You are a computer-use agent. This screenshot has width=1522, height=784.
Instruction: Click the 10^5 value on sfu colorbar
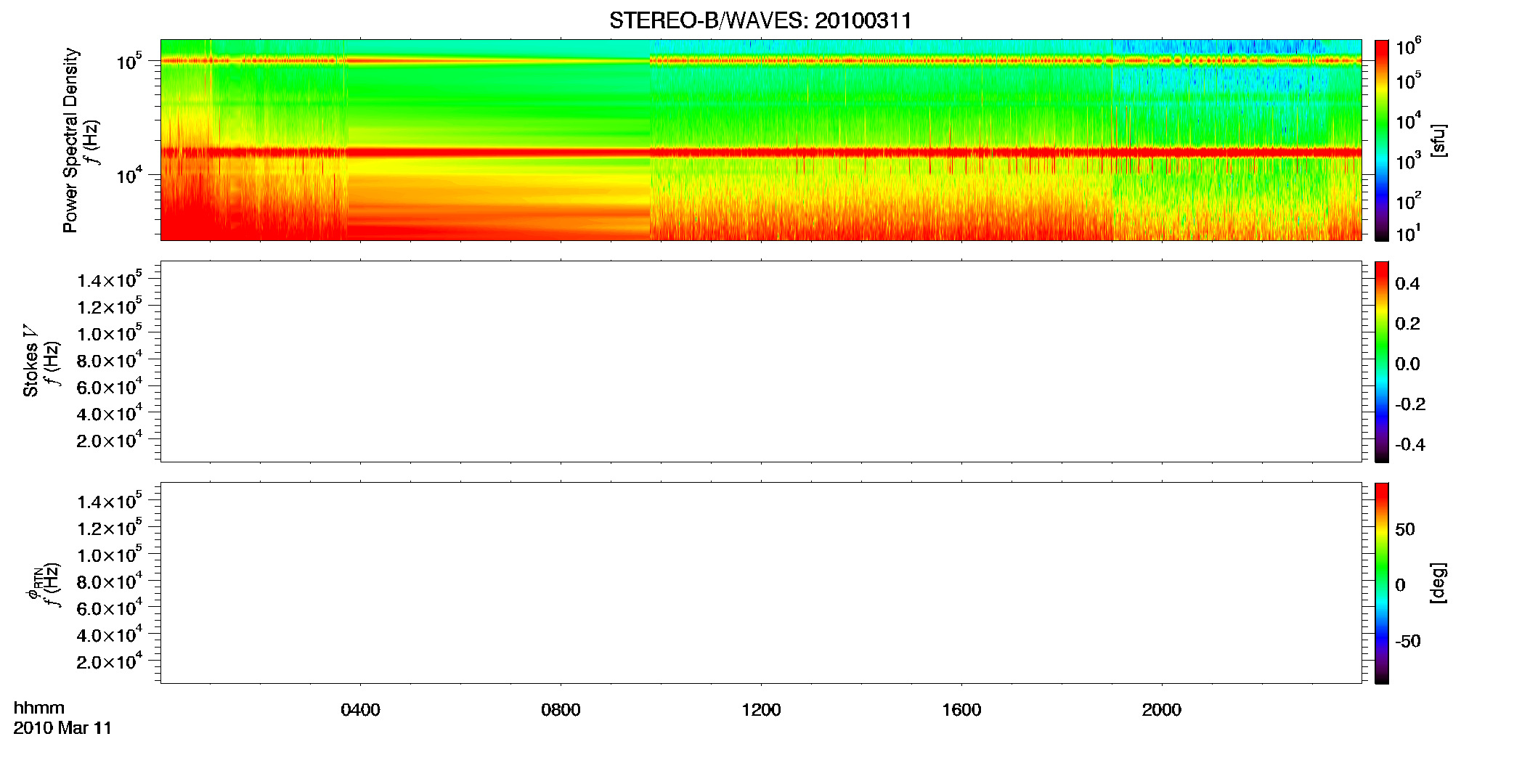[x=1409, y=80]
